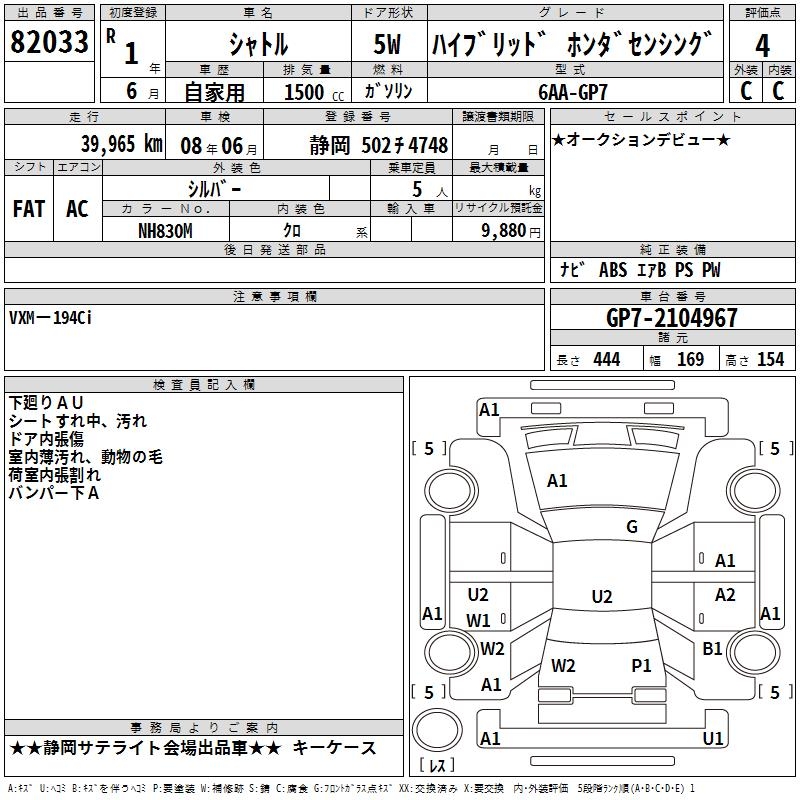This screenshot has width=800, height=800.
Task: Click the spare tire circle in the diagram
Action: click(437, 731)
